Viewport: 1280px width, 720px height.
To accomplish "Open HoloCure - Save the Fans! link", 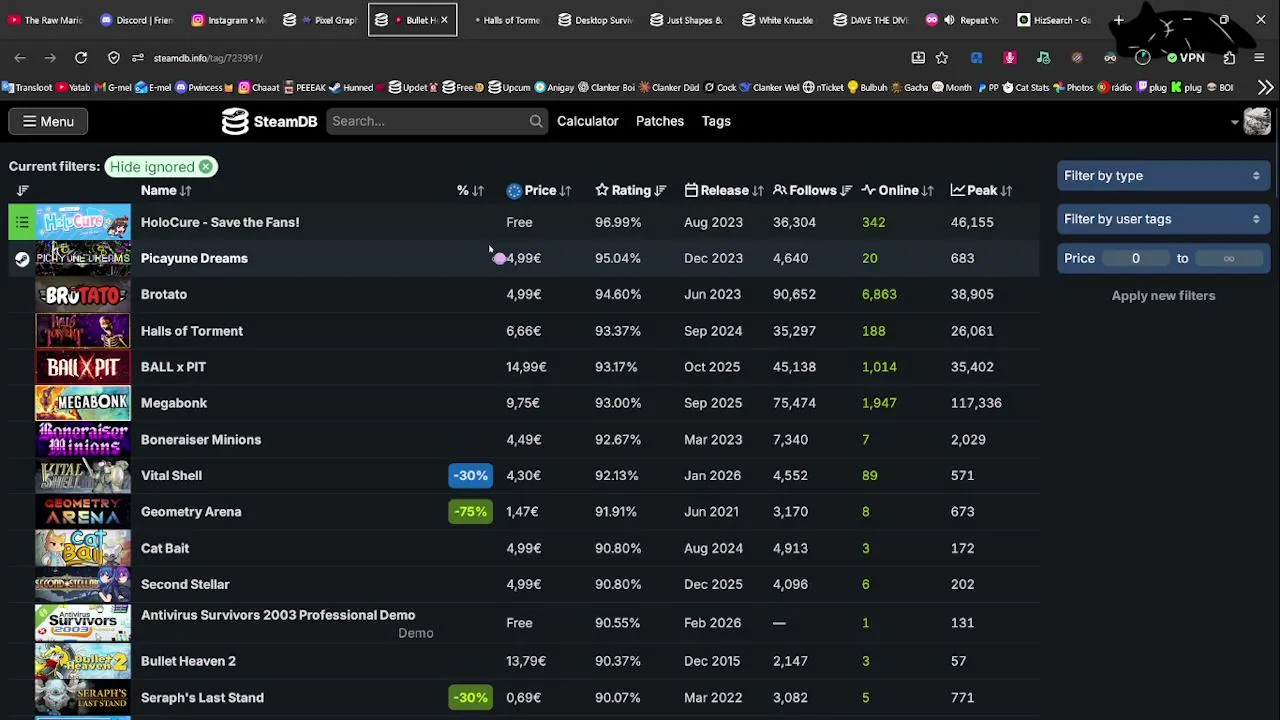I will tap(220, 222).
